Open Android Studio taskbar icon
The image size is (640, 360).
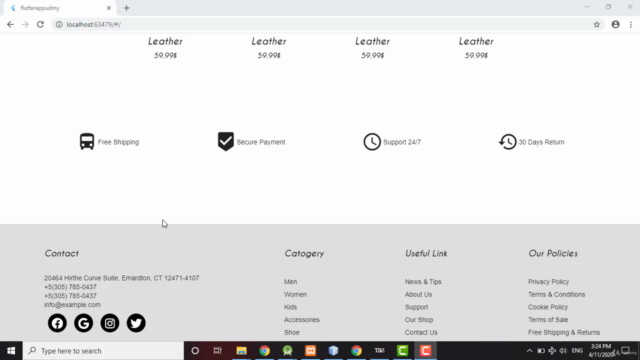287,351
